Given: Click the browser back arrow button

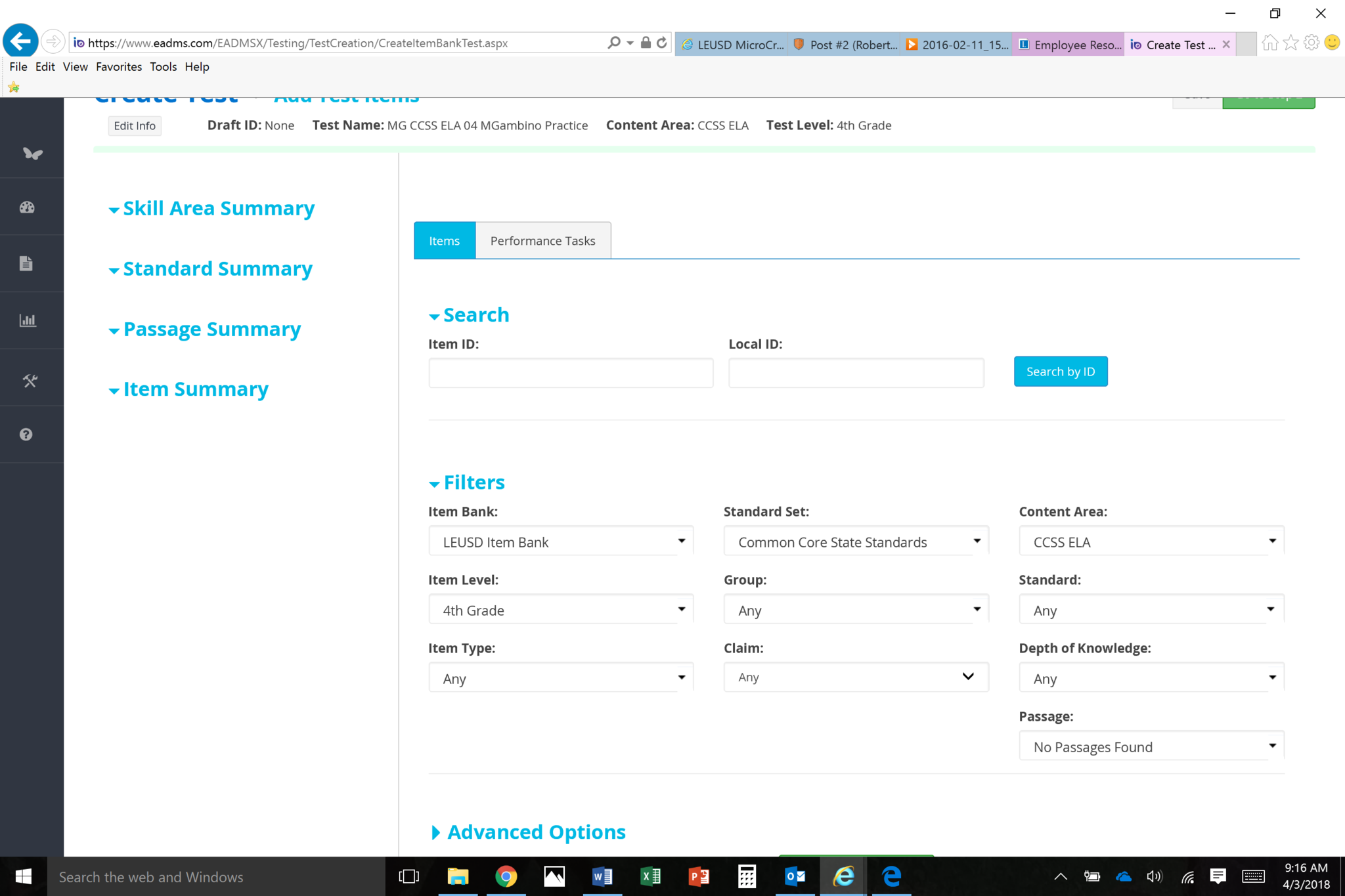Looking at the screenshot, I should point(20,42).
